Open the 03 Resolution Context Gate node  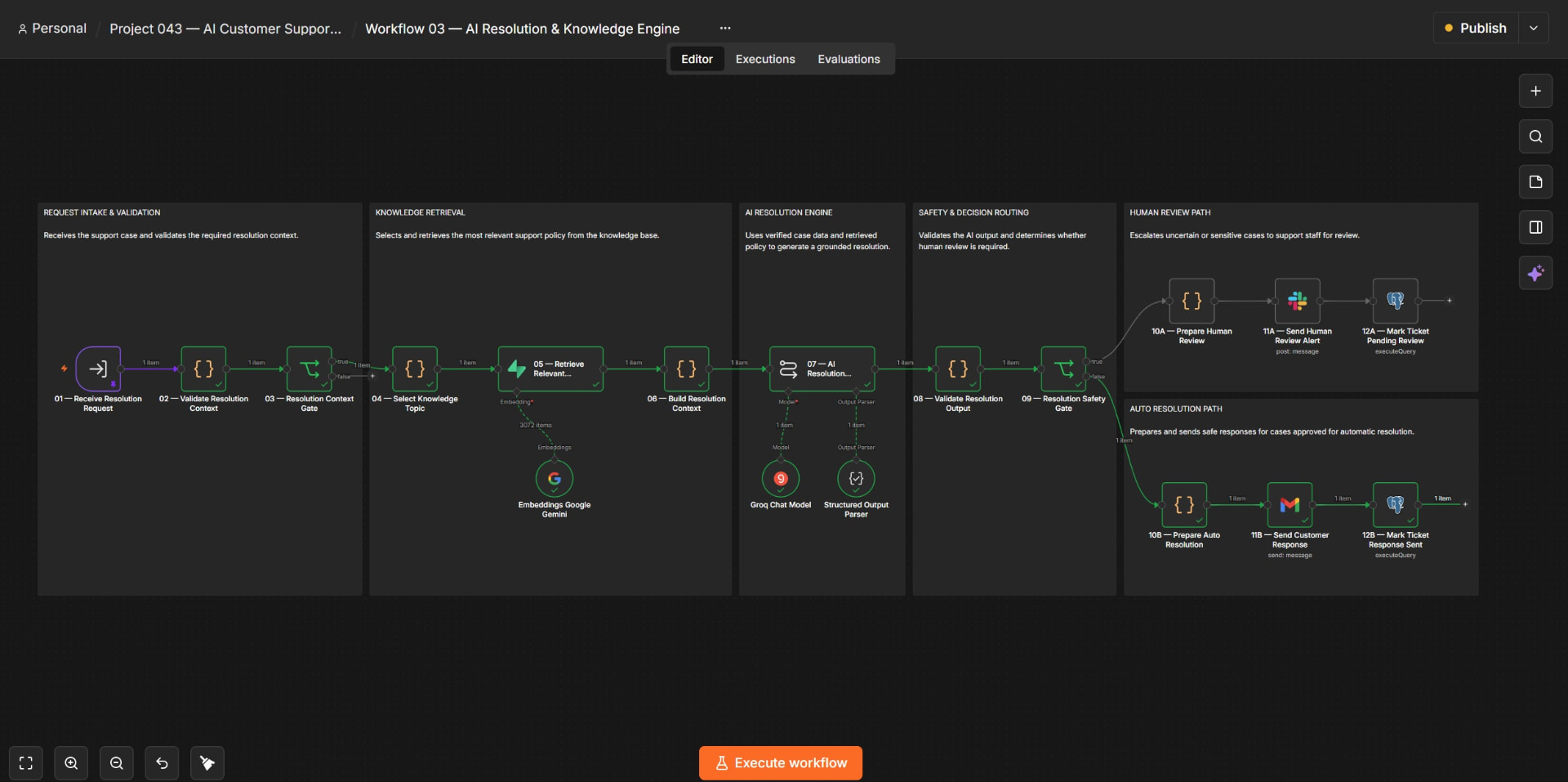[x=310, y=369]
